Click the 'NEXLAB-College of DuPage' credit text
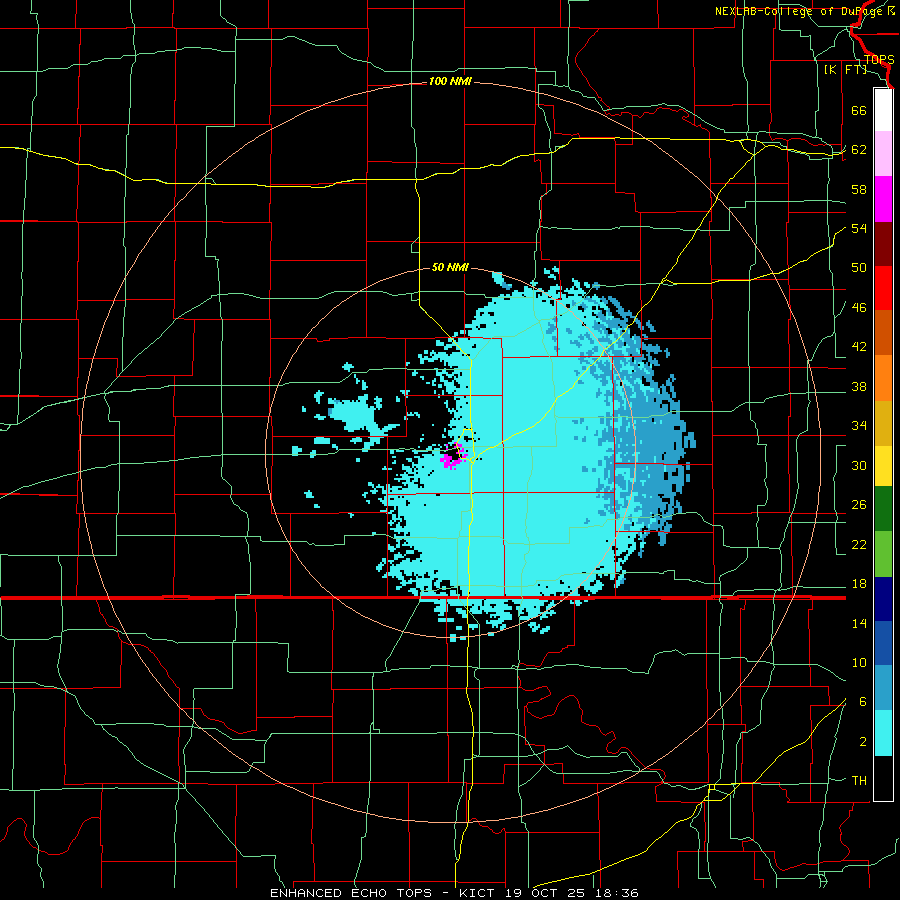The height and width of the screenshot is (900, 900). point(799,11)
